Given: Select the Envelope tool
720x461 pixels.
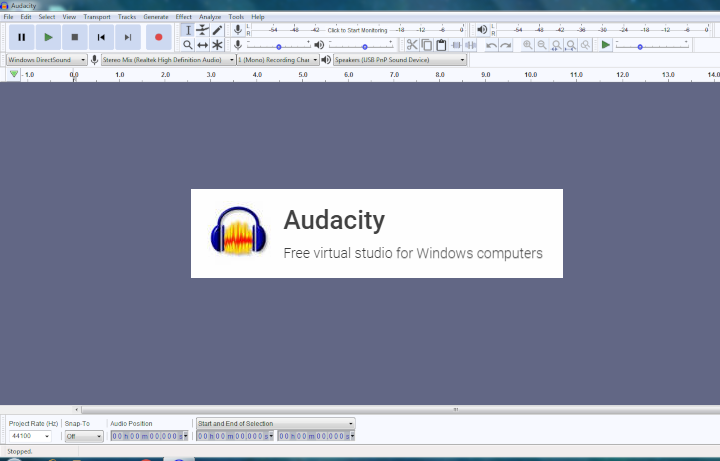Looking at the screenshot, I should point(202,30).
